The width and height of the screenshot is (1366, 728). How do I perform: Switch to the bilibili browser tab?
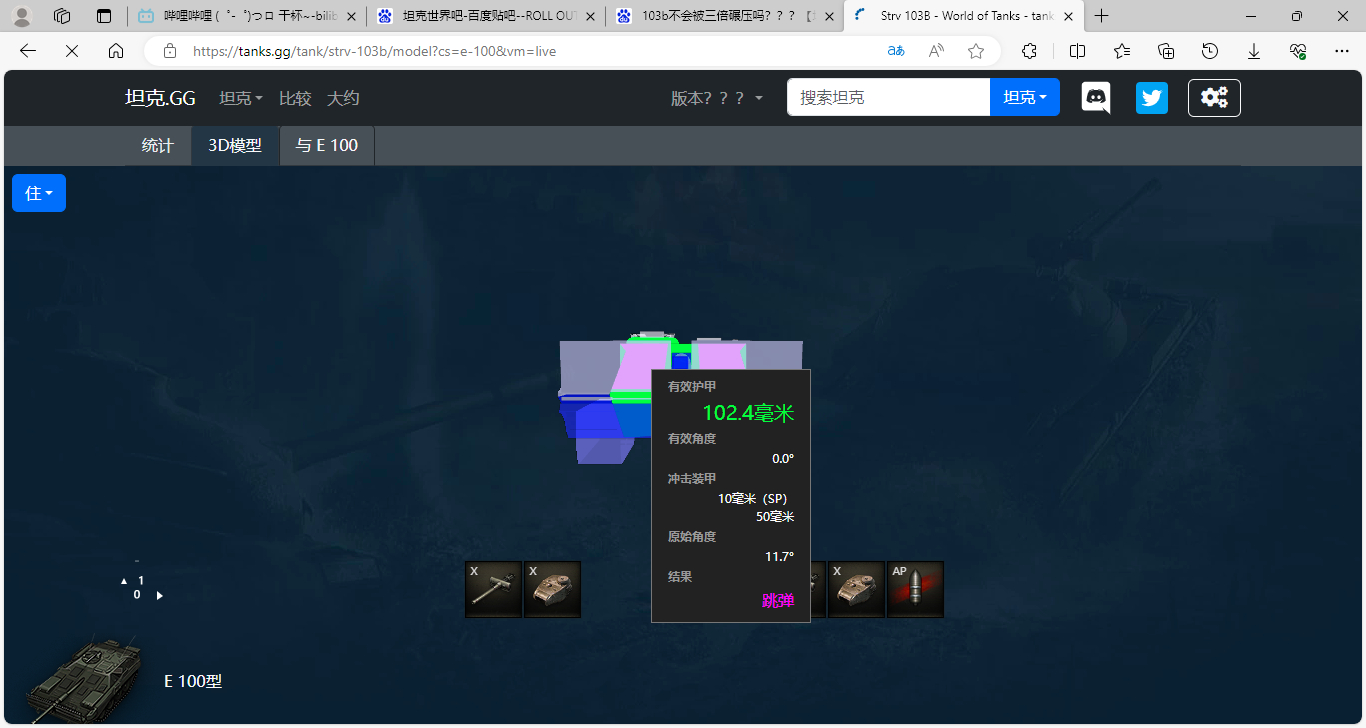tap(247, 16)
